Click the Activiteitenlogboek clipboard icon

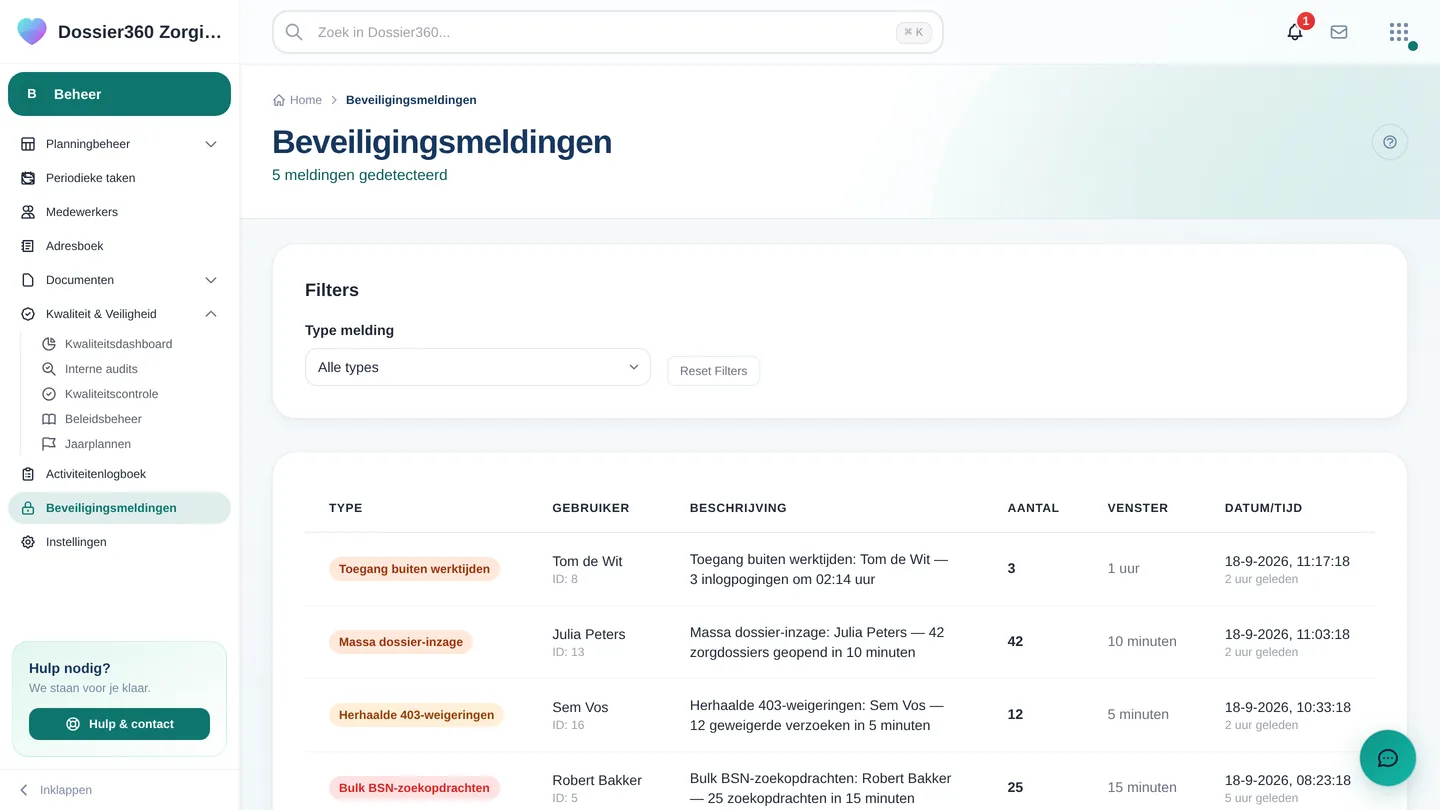point(28,474)
